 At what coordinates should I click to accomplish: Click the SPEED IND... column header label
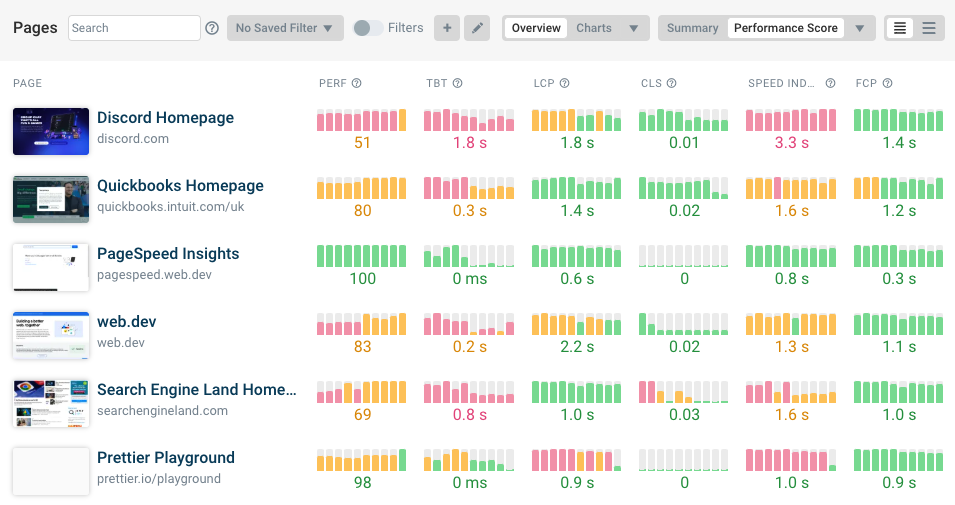pyautogui.click(x=781, y=83)
